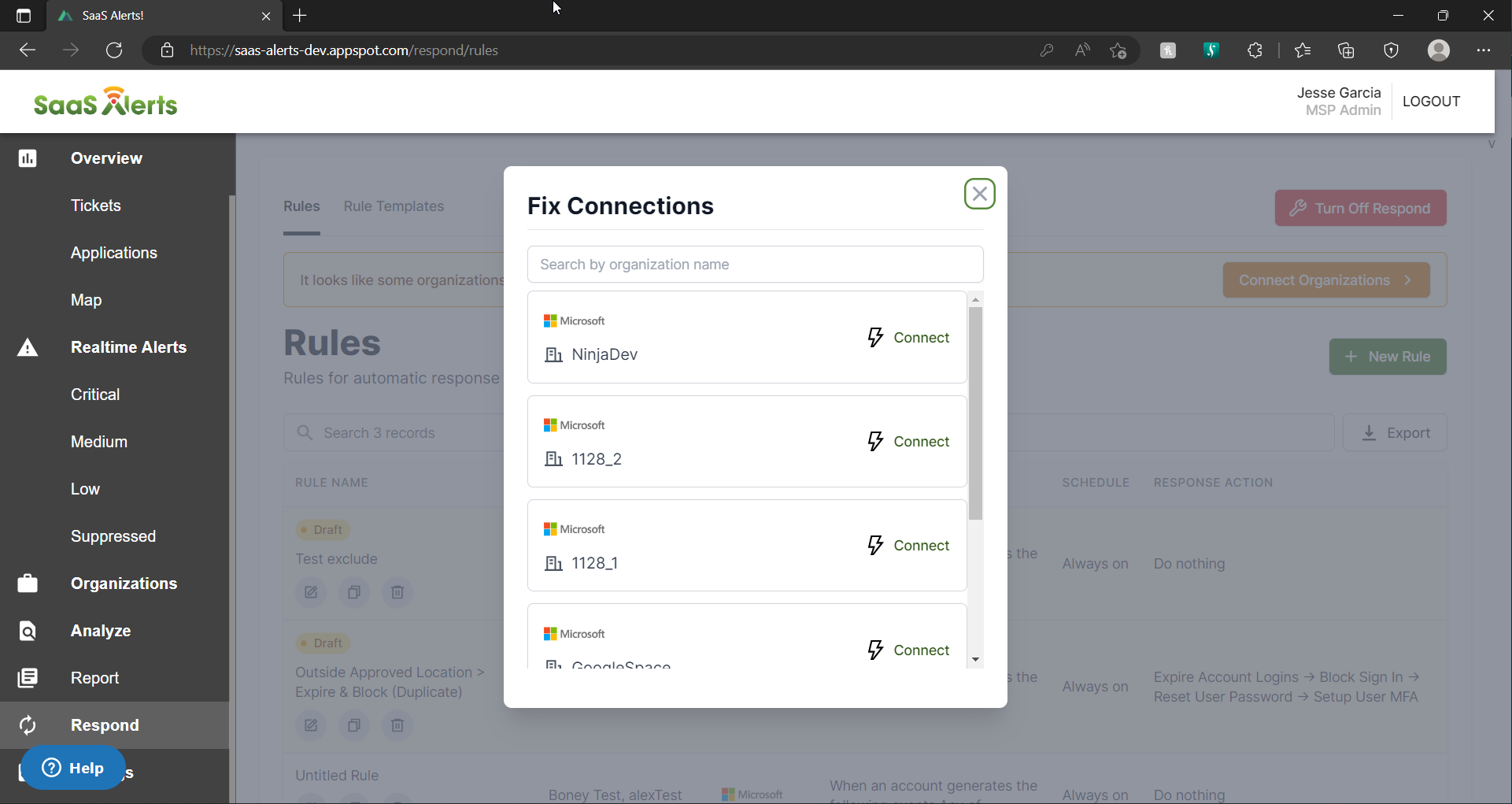Select the SaaS Alerts browser tab
Screen dimensions: 1512x804
(157, 16)
